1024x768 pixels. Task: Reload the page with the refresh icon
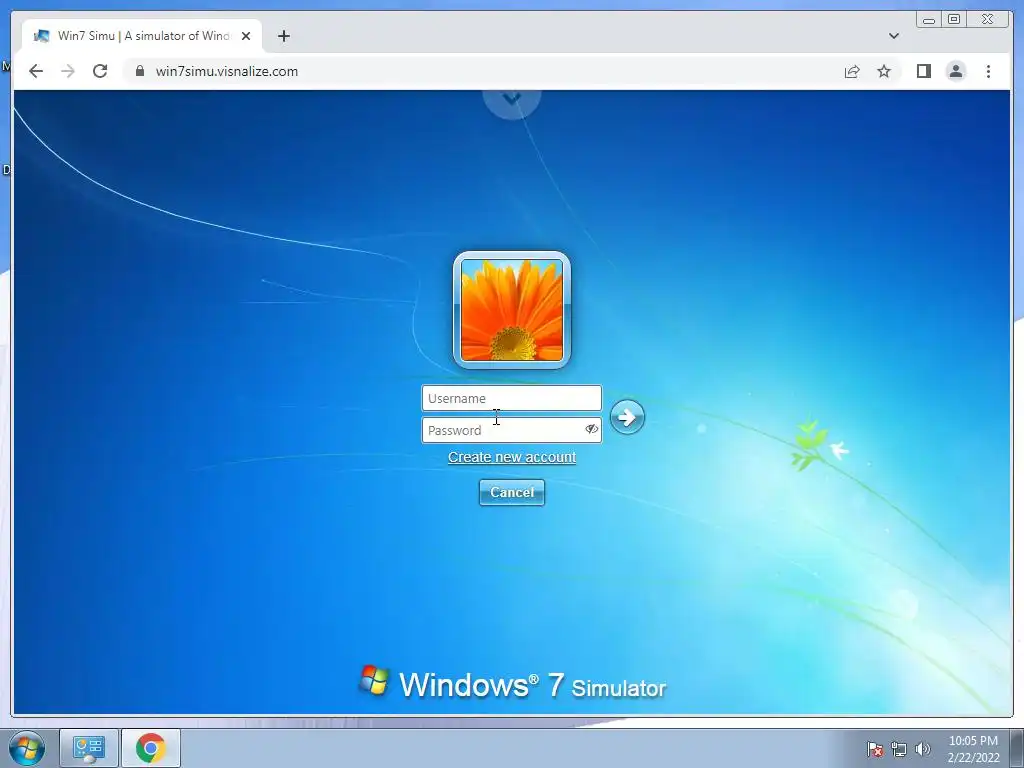[100, 71]
